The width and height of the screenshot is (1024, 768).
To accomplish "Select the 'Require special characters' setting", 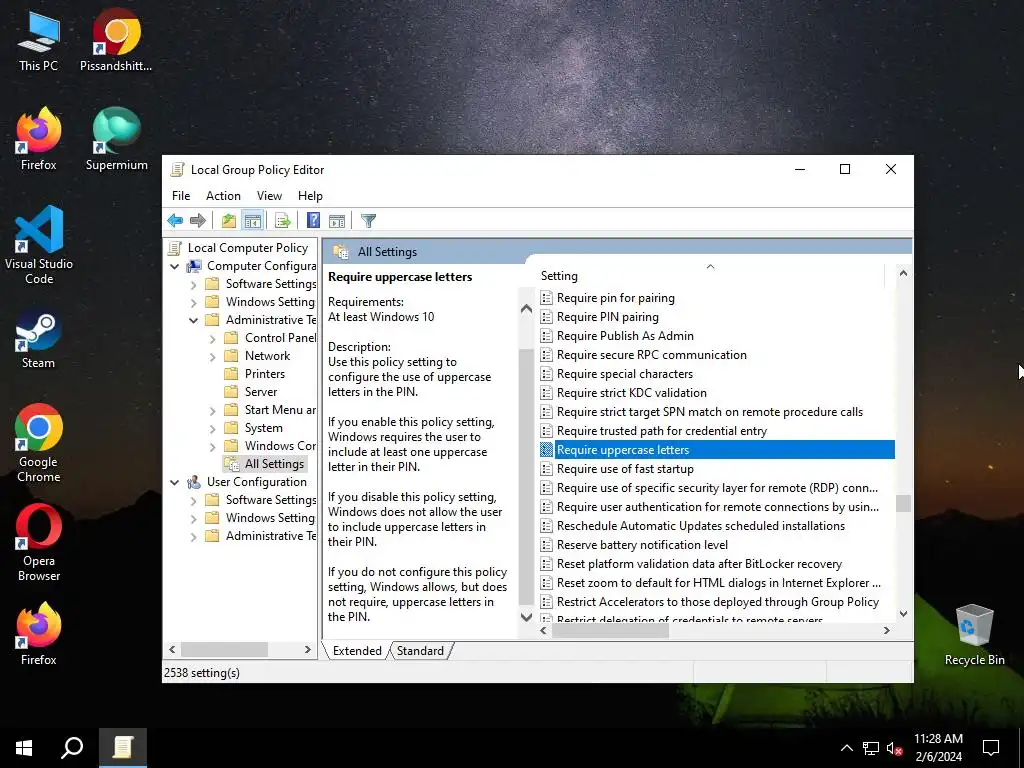I will pos(624,374).
